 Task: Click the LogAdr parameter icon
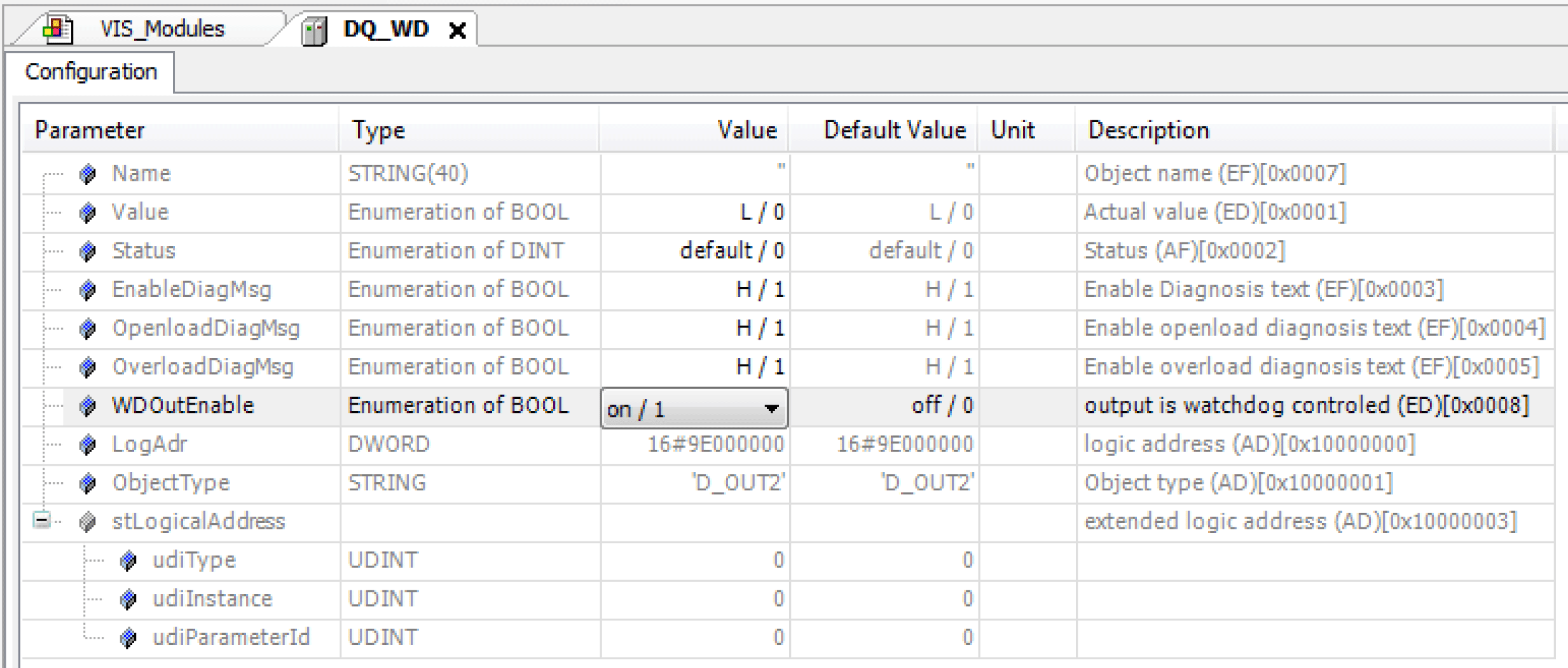88,445
